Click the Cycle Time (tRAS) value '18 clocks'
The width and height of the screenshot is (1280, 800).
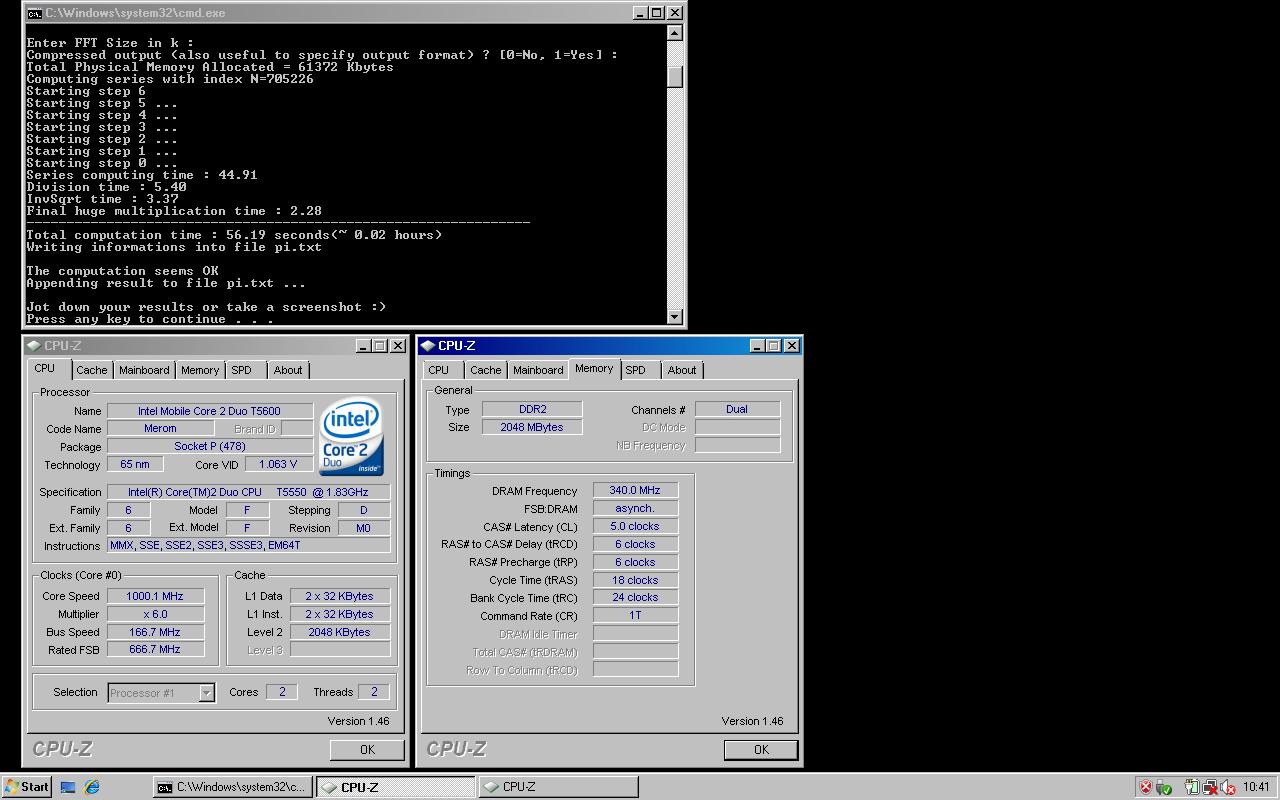pyautogui.click(x=635, y=580)
